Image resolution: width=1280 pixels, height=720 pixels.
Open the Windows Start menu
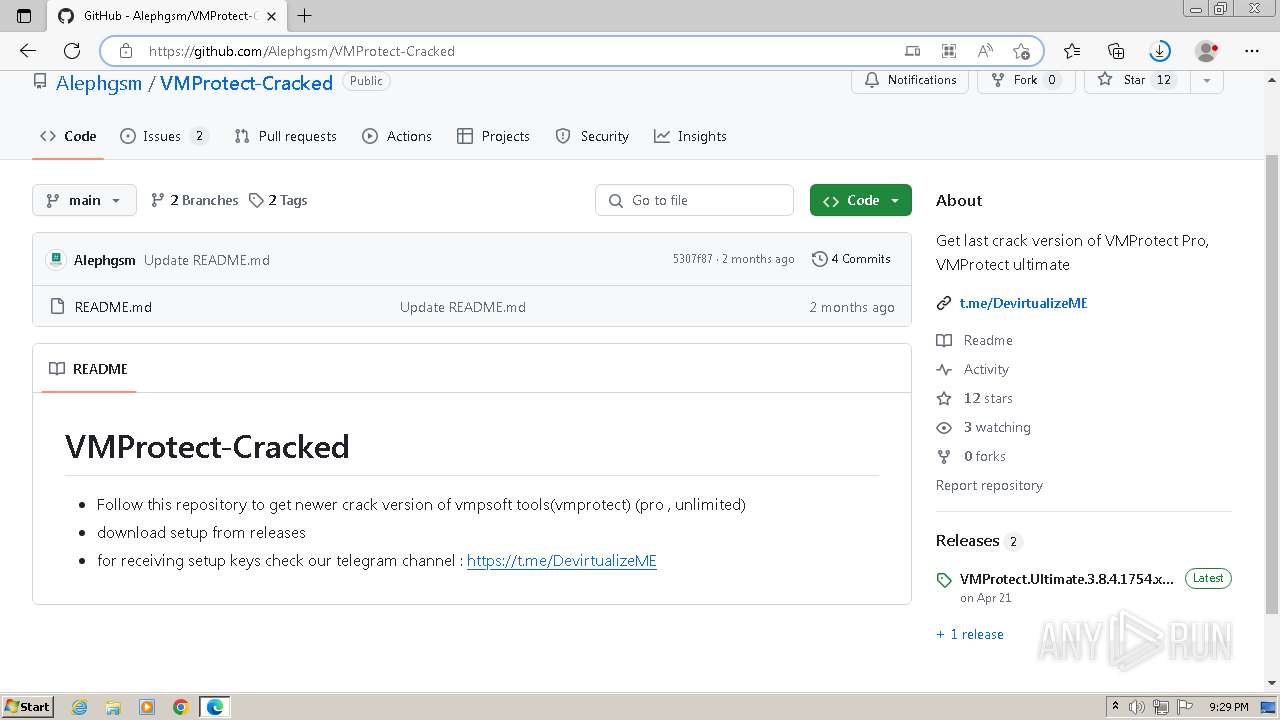click(27, 707)
